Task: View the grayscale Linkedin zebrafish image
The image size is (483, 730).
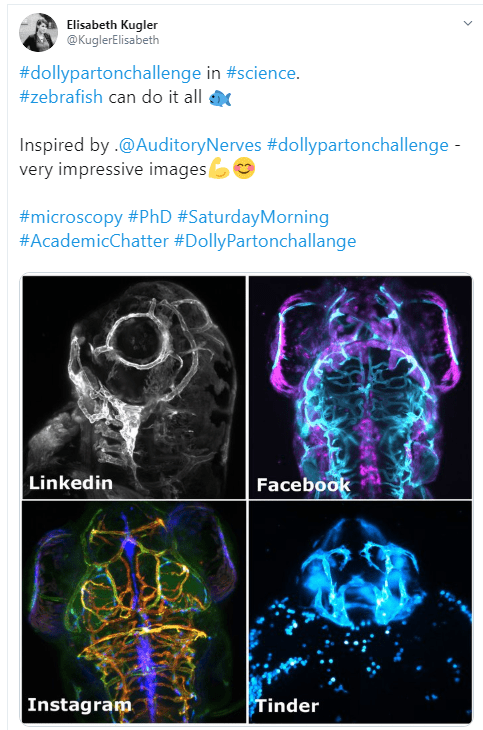Action: pos(134,387)
